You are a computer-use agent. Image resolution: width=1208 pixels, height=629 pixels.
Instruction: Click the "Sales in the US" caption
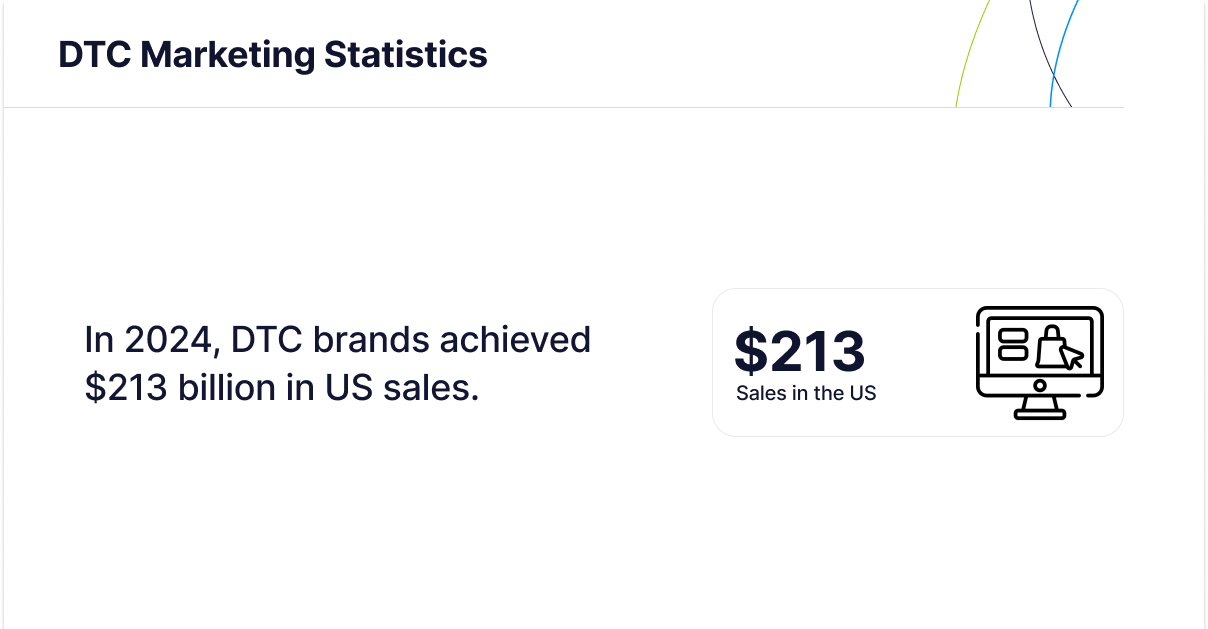[806, 393]
